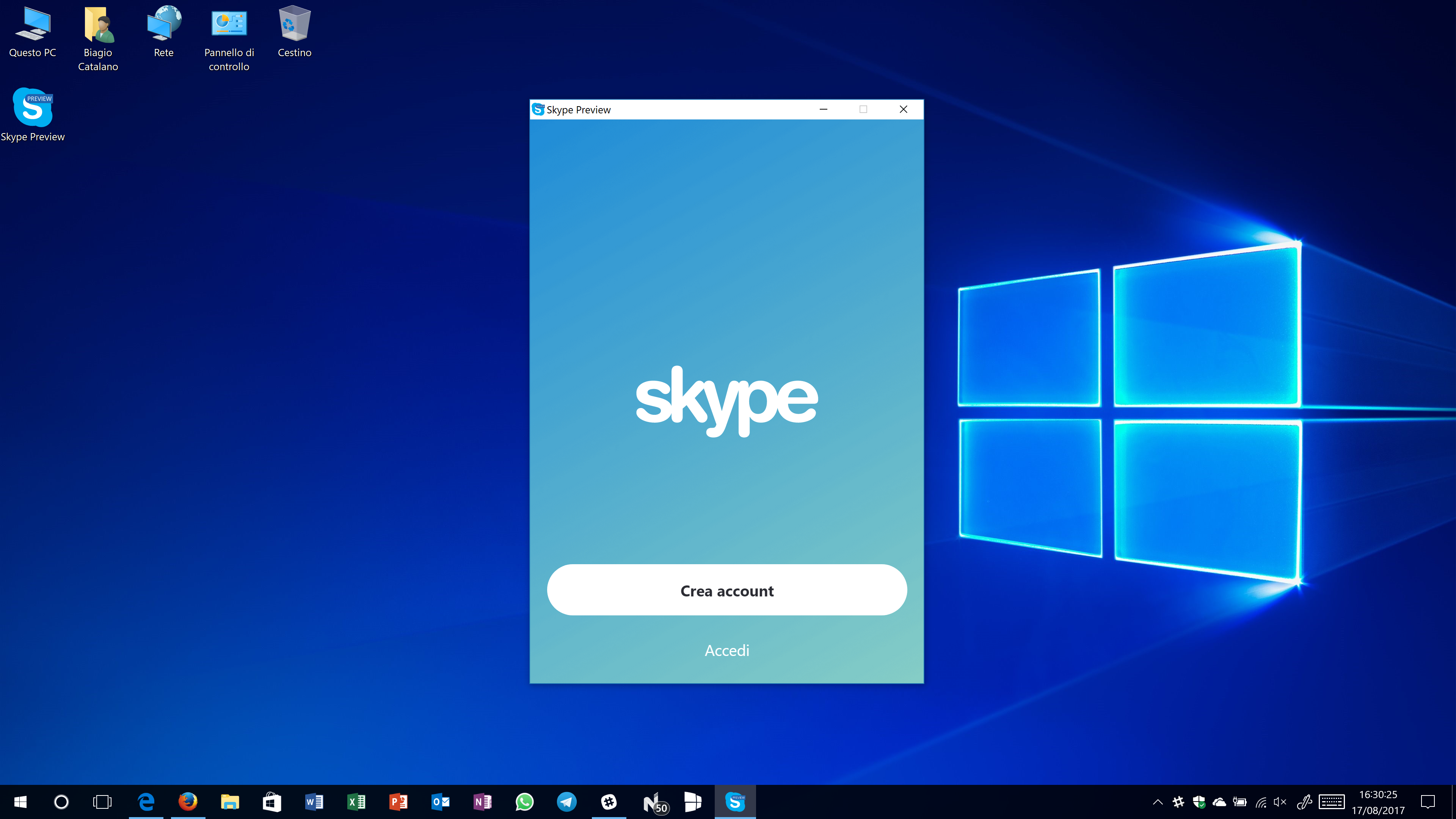Launch Microsoft Edge from taskbar
Image resolution: width=1456 pixels, height=819 pixels.
click(146, 802)
